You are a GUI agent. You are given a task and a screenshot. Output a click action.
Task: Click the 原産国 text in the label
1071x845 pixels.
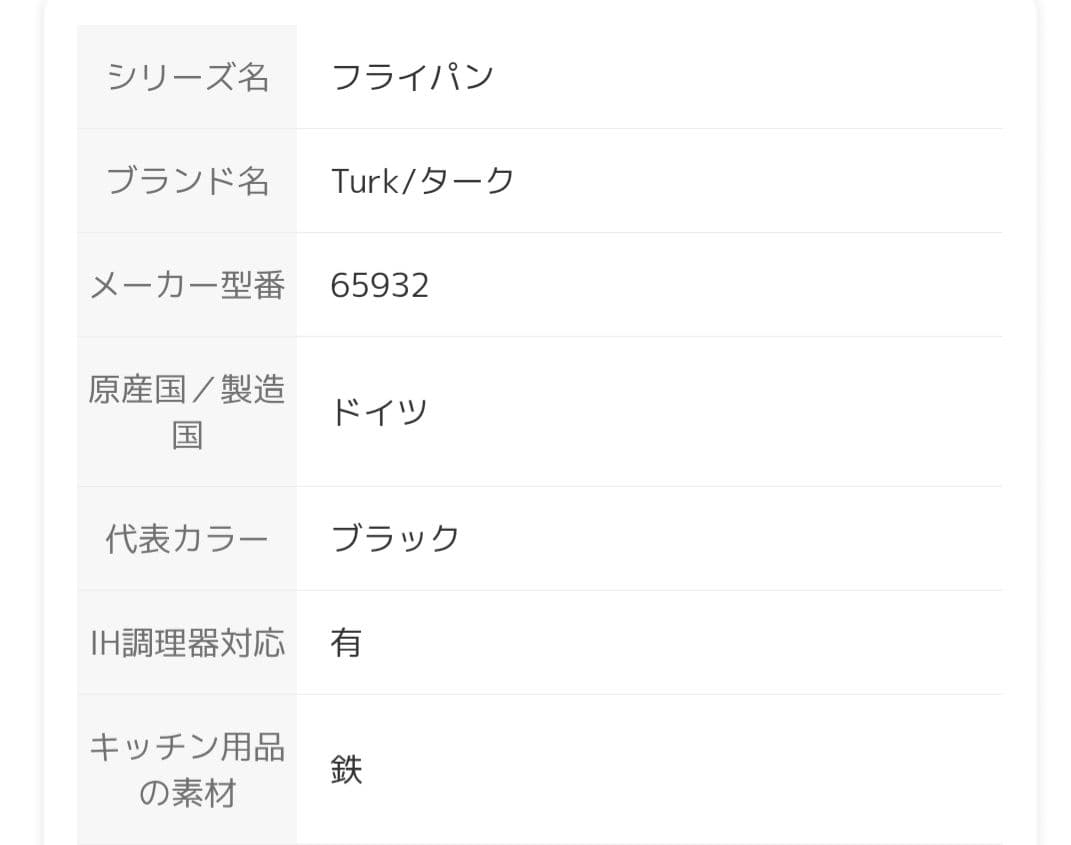(136, 389)
